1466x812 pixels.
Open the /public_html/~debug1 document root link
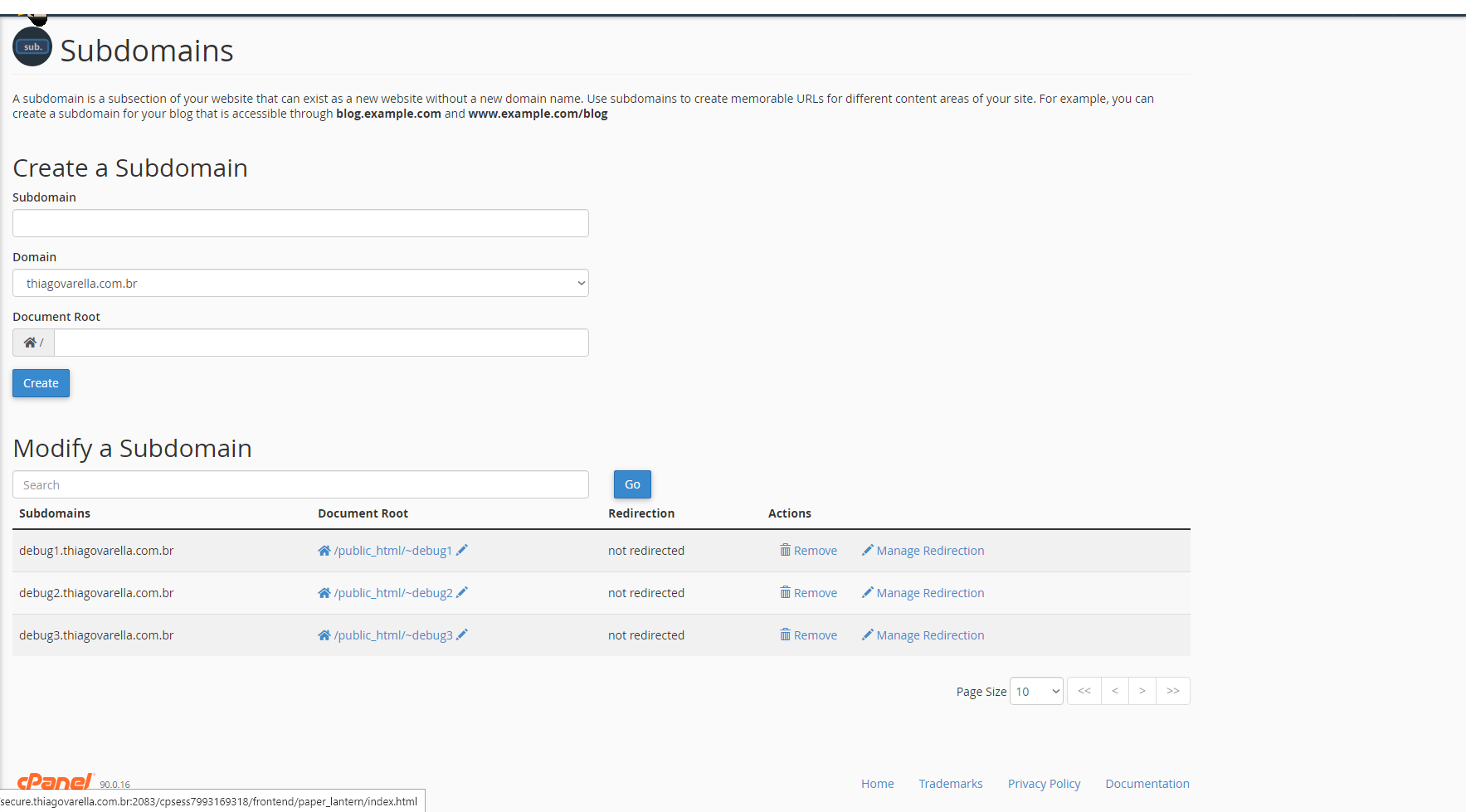click(393, 551)
